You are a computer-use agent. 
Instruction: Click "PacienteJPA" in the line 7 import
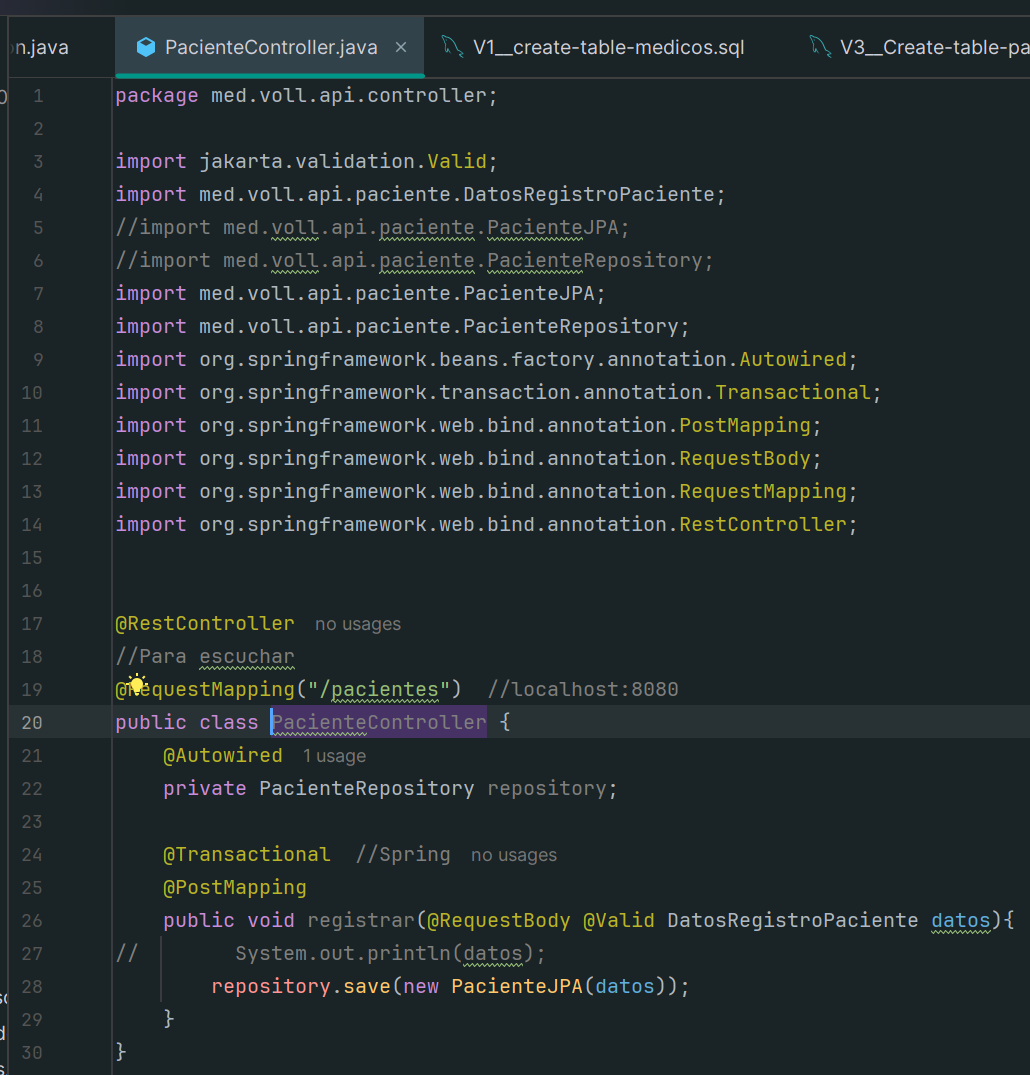point(529,293)
